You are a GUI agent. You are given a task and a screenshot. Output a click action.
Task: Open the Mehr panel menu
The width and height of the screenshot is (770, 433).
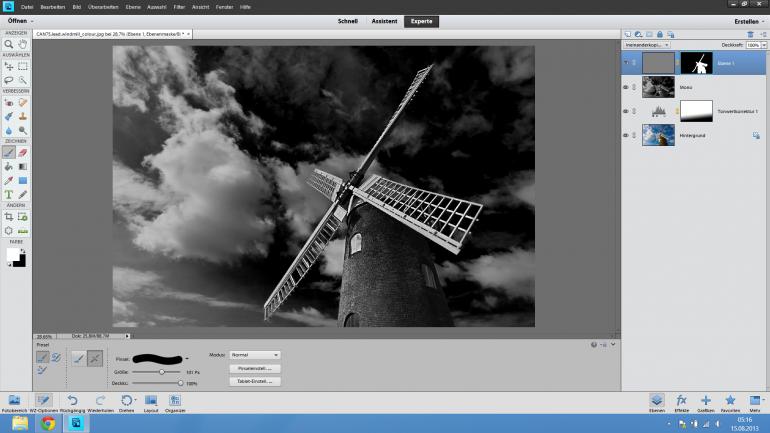(755, 403)
